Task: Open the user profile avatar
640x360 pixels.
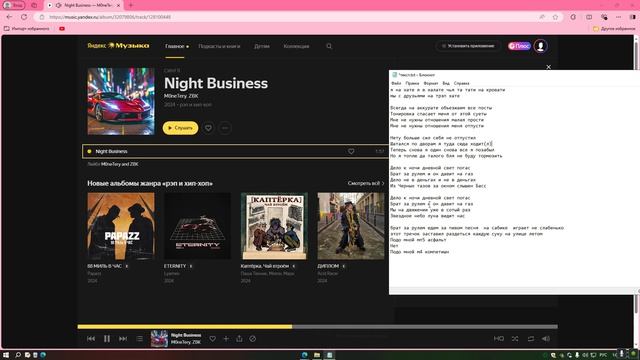Action: pos(541,46)
